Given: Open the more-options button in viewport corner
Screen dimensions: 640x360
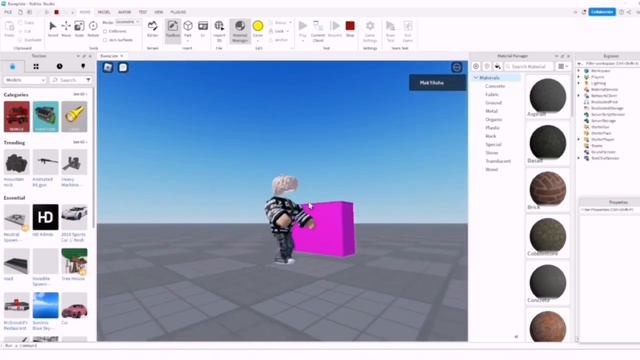Looking at the screenshot, I should pos(457,67).
